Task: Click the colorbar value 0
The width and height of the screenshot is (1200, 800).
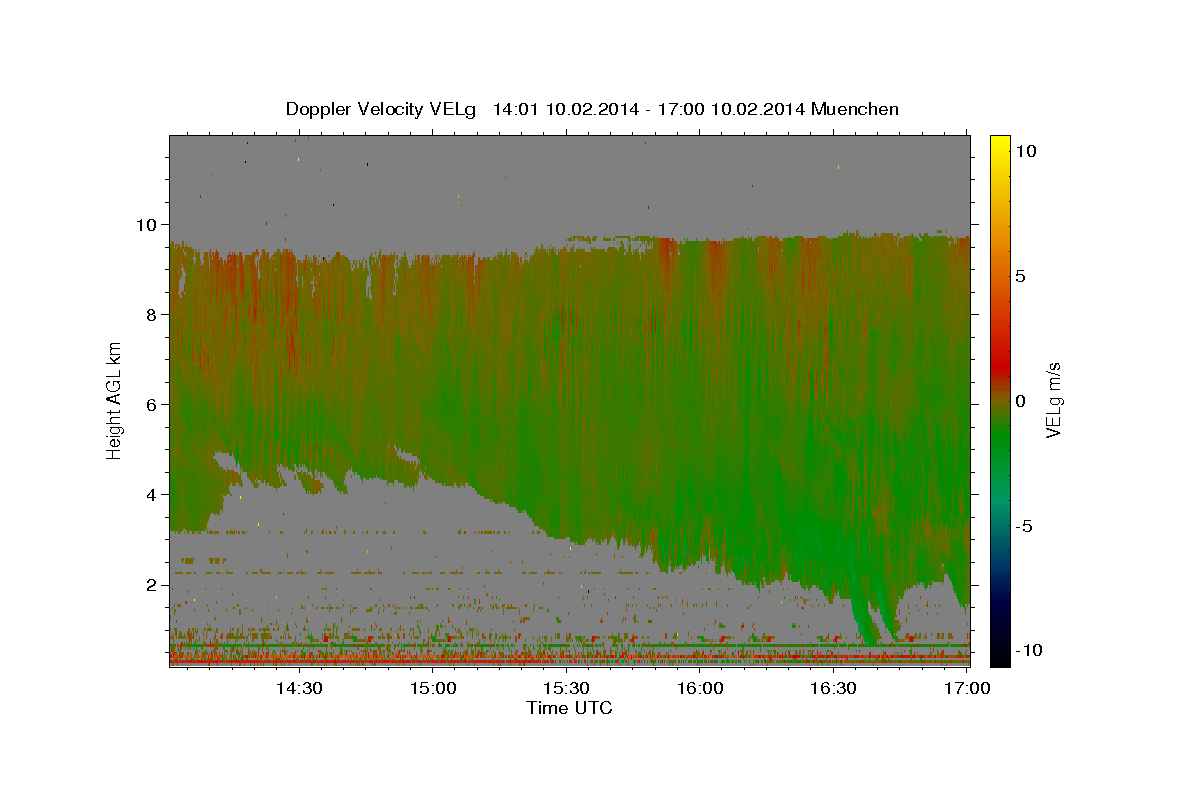Action: (1022, 400)
